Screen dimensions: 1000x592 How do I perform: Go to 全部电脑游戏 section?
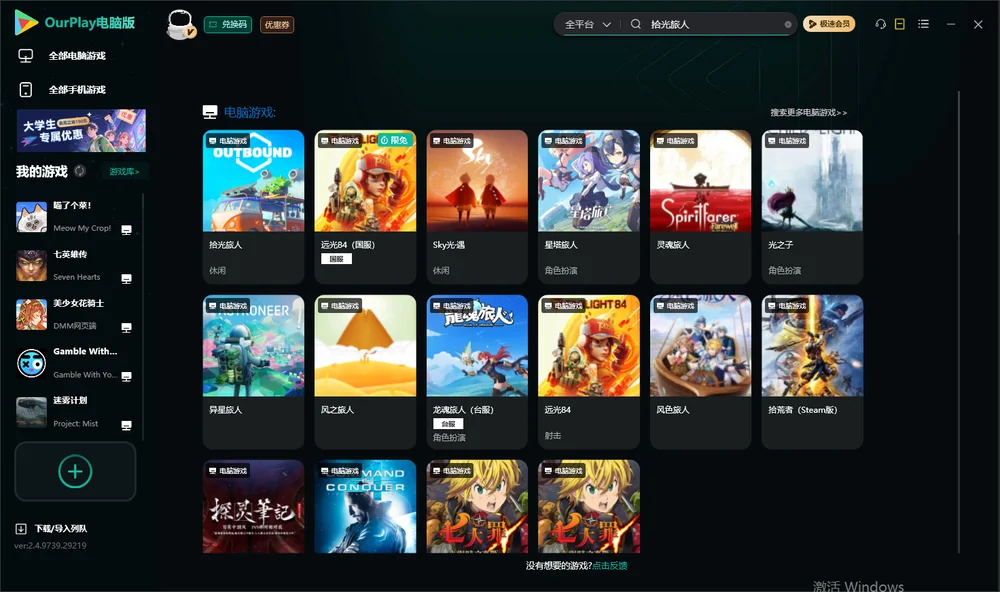tap(77, 56)
